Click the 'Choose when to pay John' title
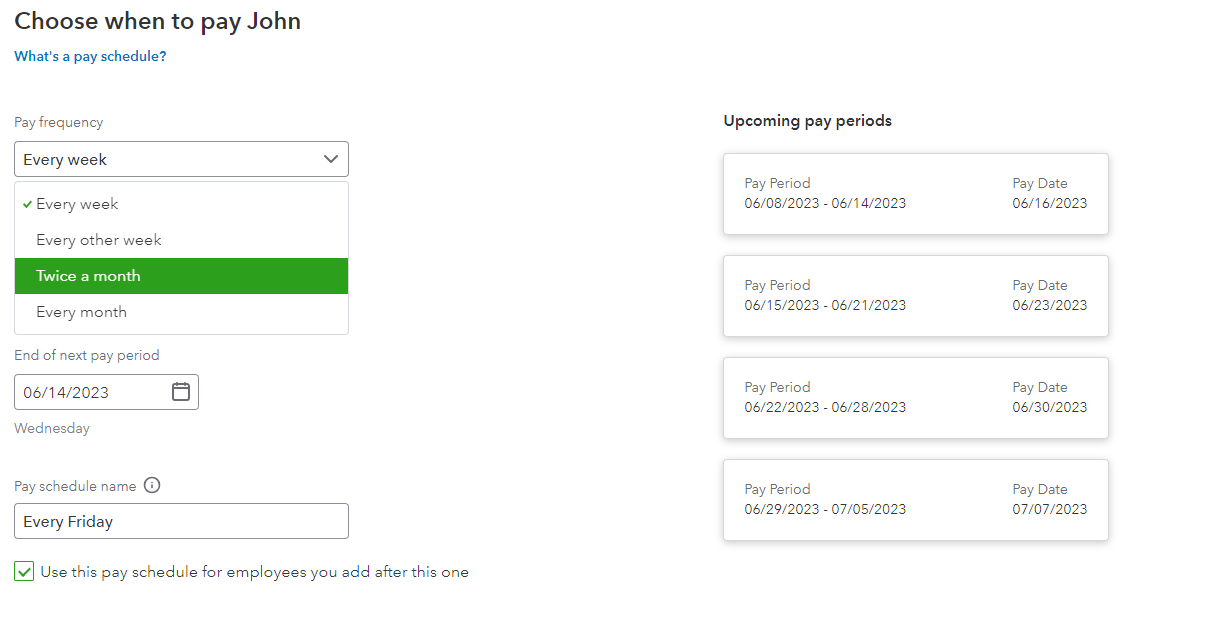 157,21
